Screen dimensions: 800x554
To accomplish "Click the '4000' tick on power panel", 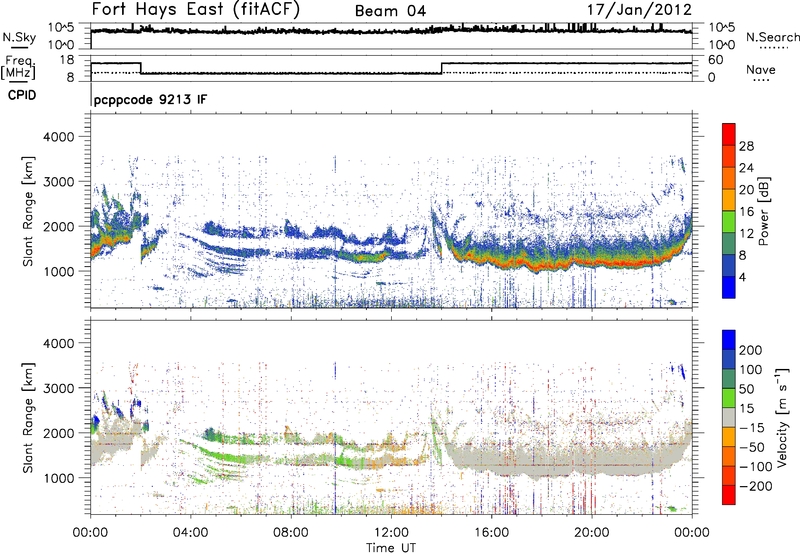I will click(x=59, y=137).
